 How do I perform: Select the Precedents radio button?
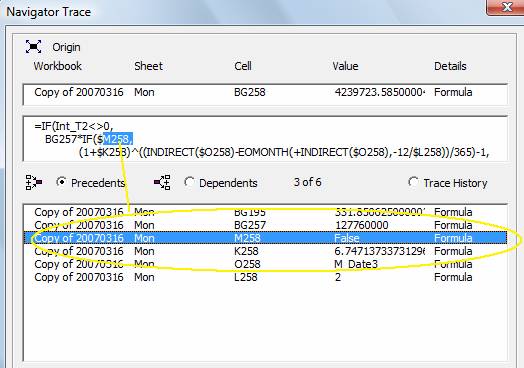(x=61, y=182)
